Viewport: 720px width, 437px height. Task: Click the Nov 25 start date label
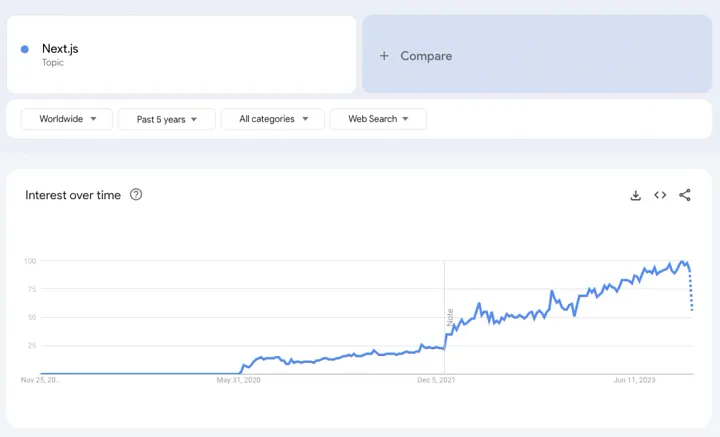[x=41, y=380]
